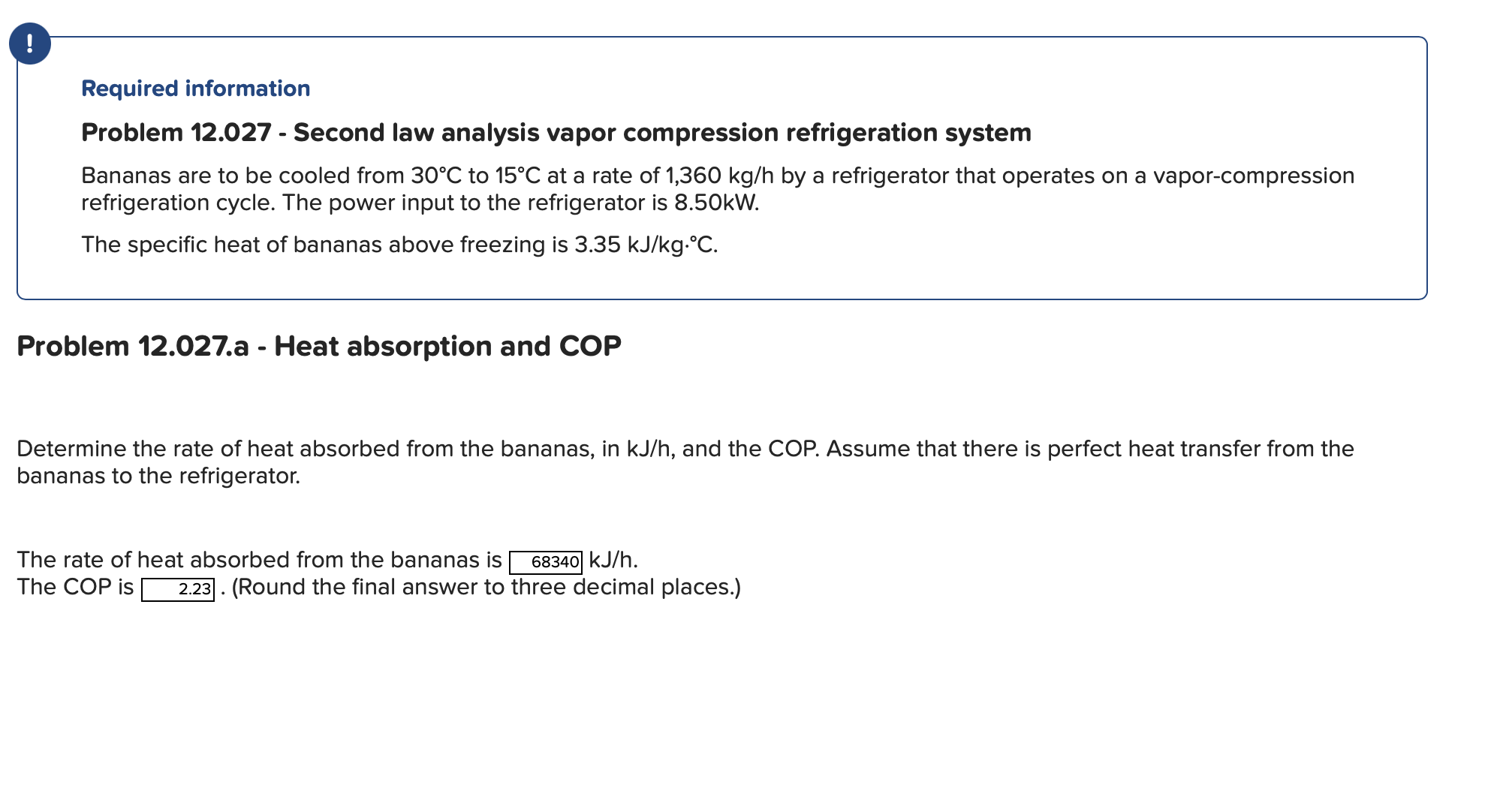Click the specific heat sentence
This screenshot has width=1503, height=812.
point(399,245)
